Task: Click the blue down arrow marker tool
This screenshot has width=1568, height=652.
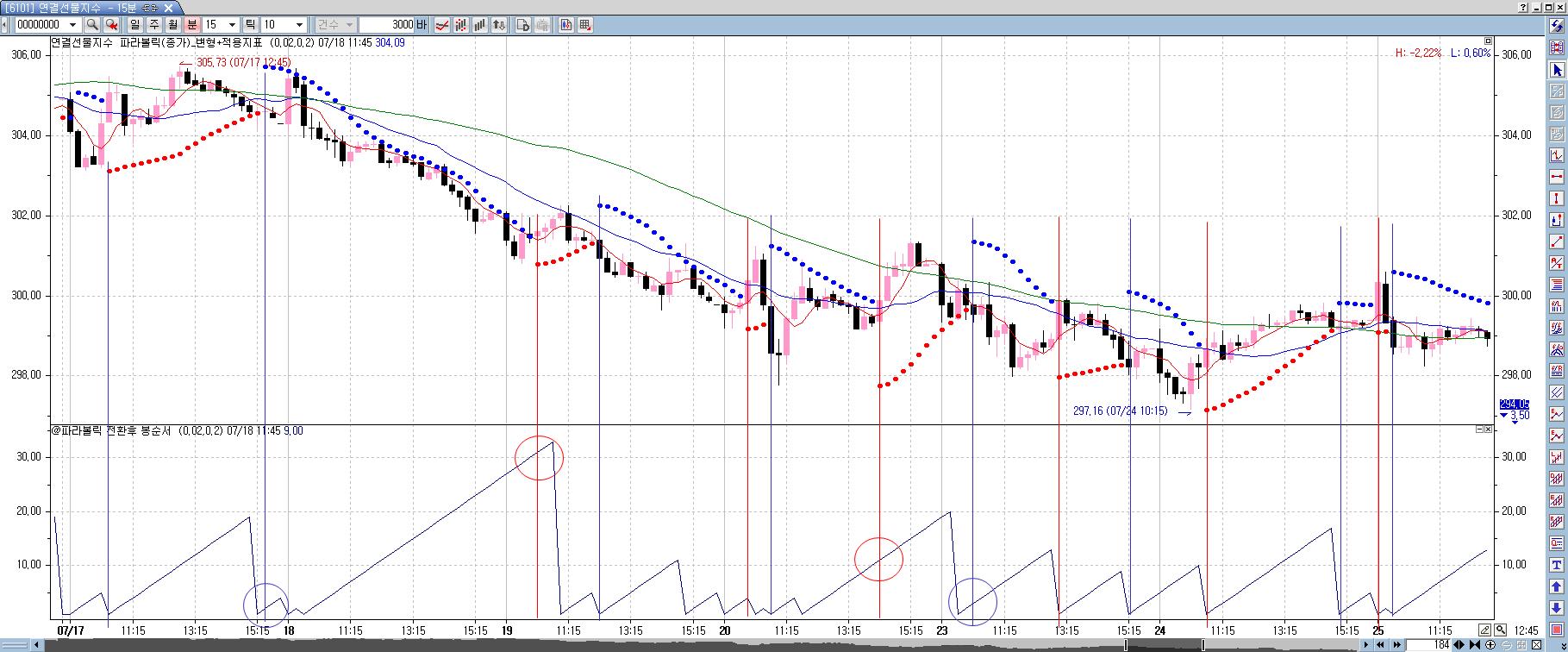Action: pyautogui.click(x=1557, y=609)
